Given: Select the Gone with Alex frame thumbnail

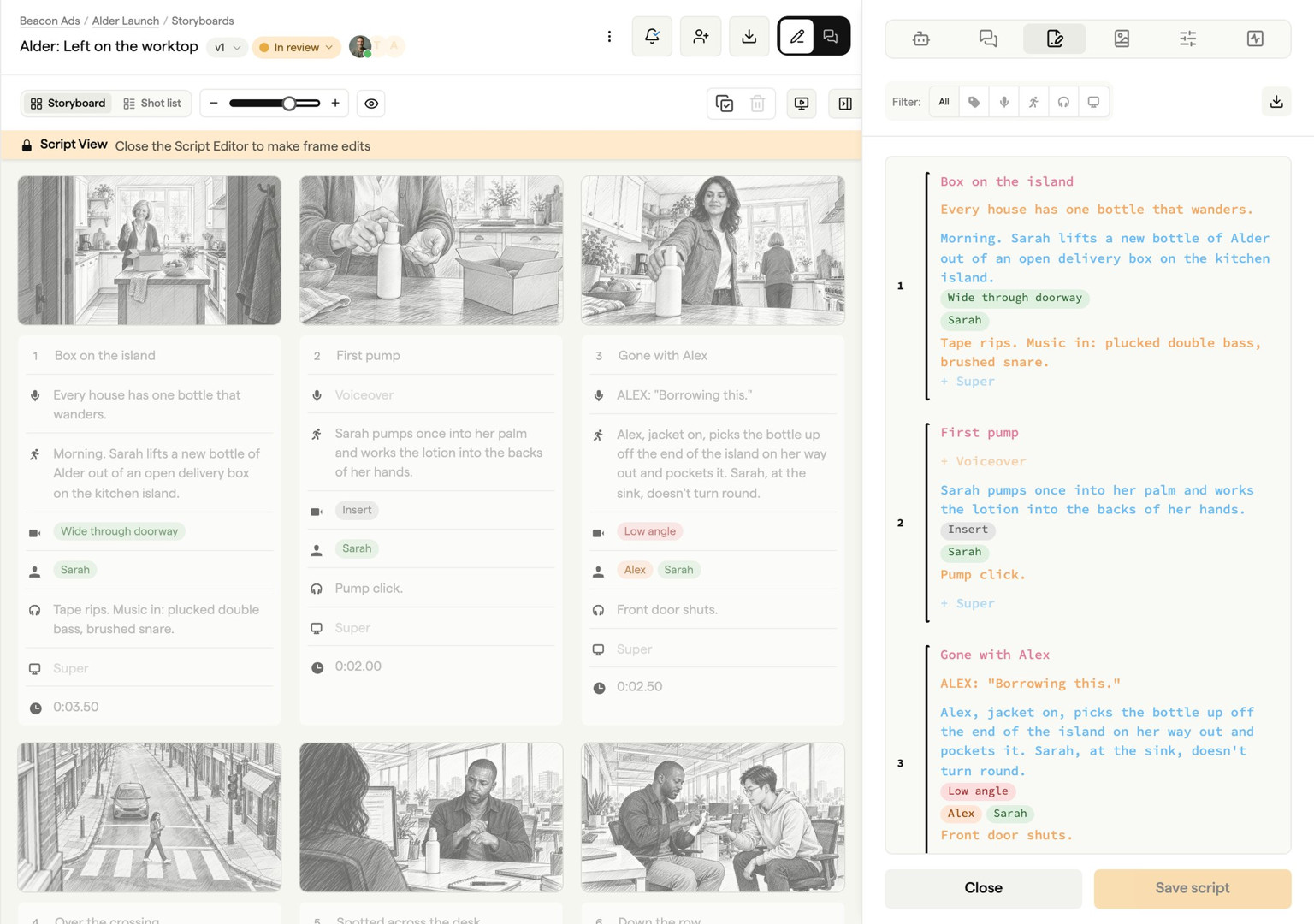Looking at the screenshot, I should (713, 250).
